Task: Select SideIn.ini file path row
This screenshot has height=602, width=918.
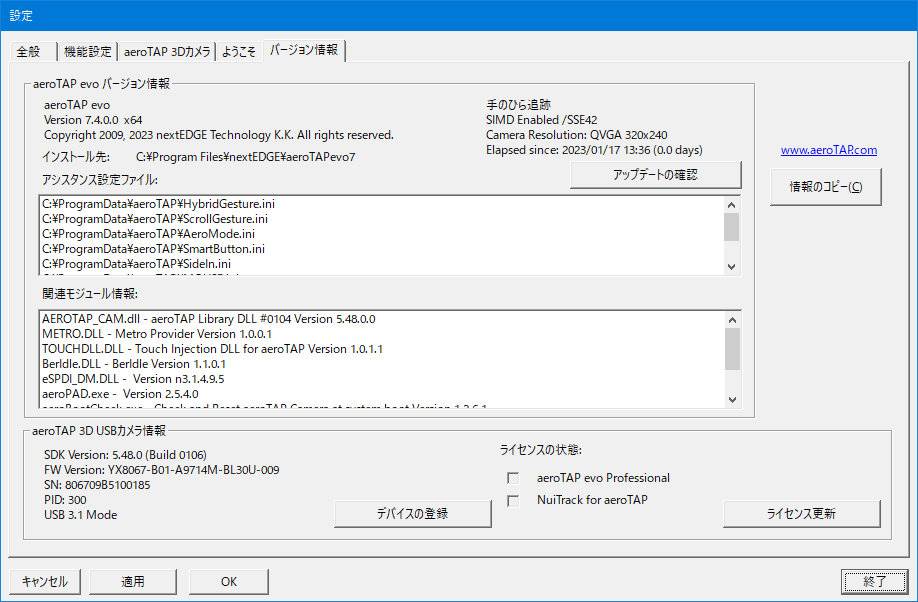Action: tap(382, 264)
